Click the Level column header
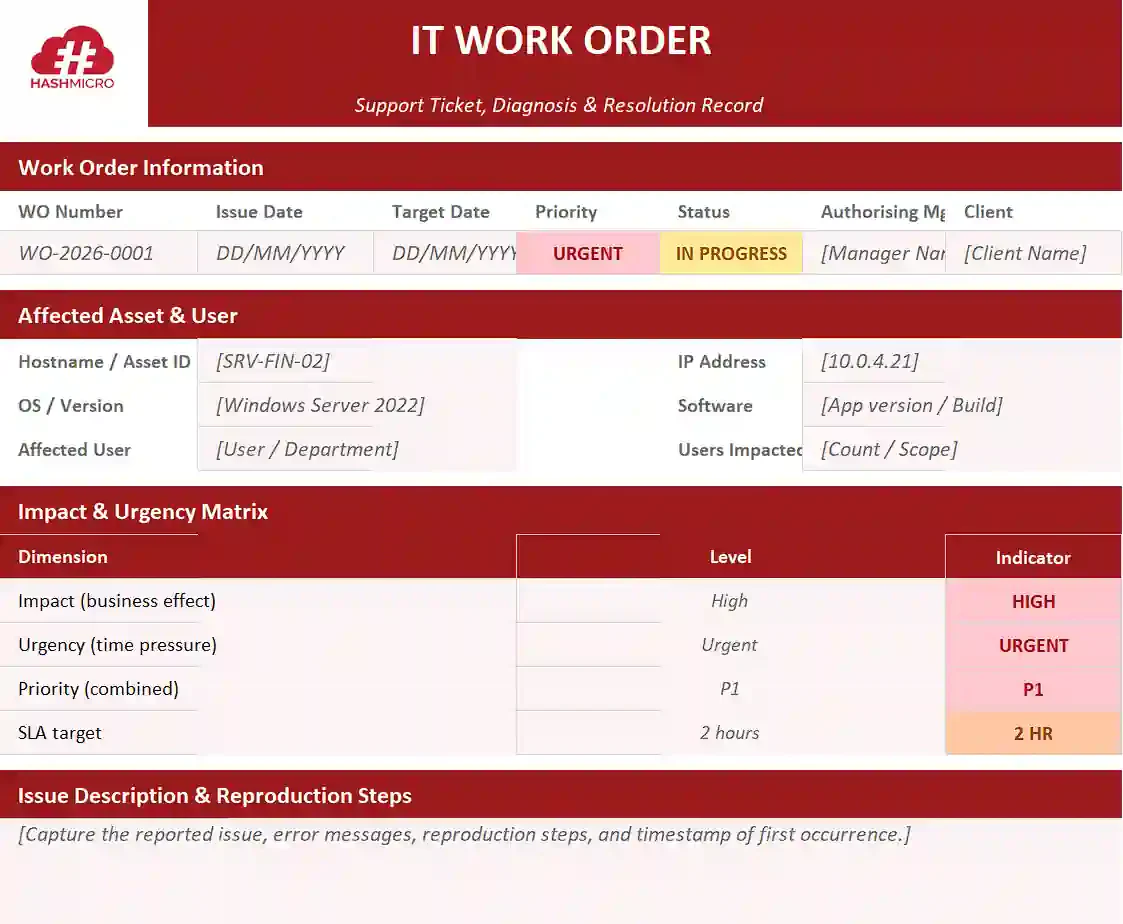The width and height of the screenshot is (1123, 924). pos(731,557)
